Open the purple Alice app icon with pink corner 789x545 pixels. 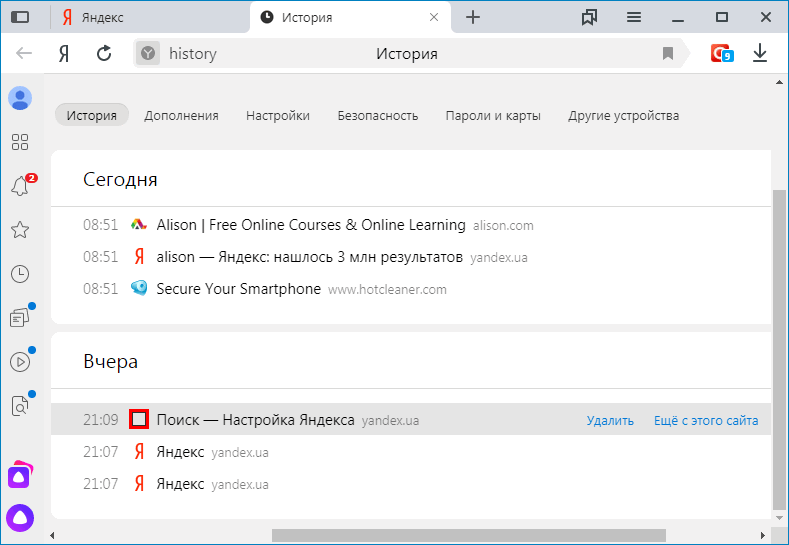click(20, 475)
